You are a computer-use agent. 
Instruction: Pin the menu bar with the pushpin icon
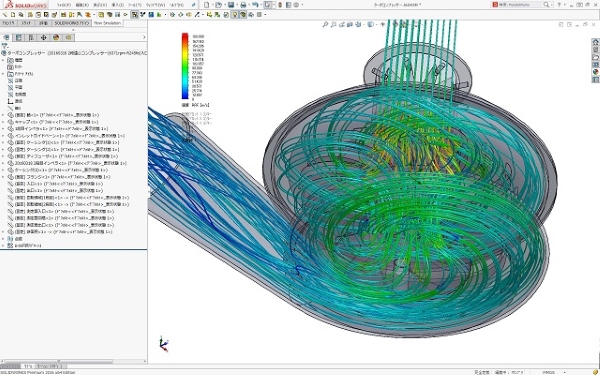click(194, 5)
